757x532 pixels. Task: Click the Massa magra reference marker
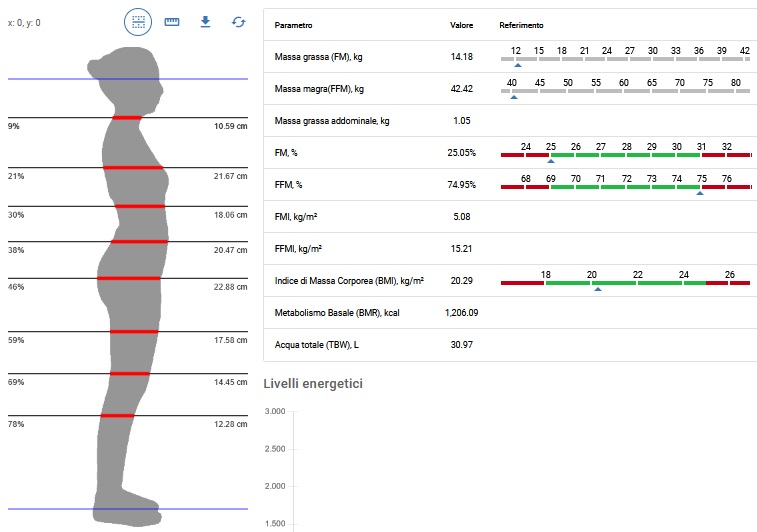[514, 97]
